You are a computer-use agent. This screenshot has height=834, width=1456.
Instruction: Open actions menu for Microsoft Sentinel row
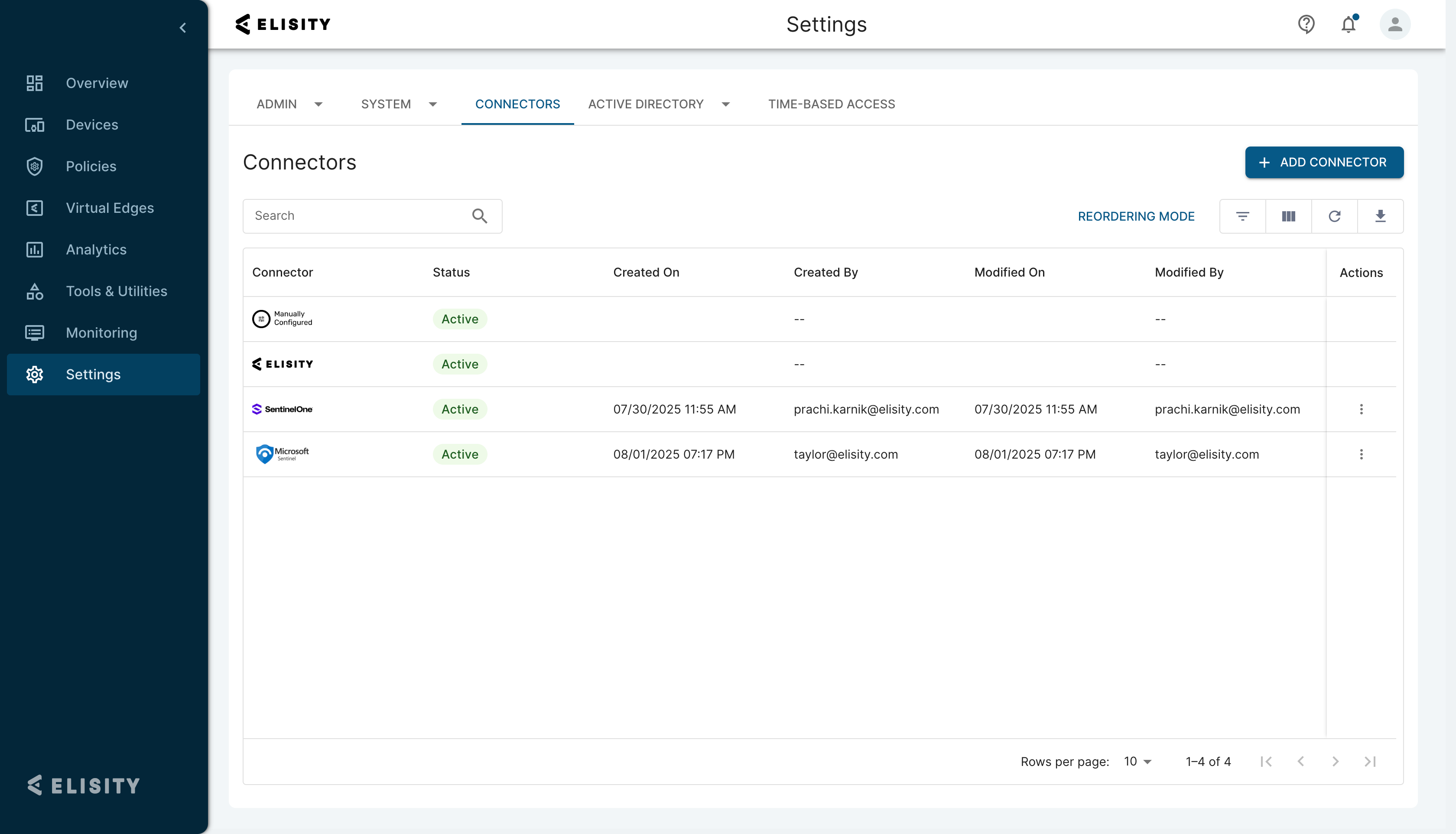coord(1361,454)
